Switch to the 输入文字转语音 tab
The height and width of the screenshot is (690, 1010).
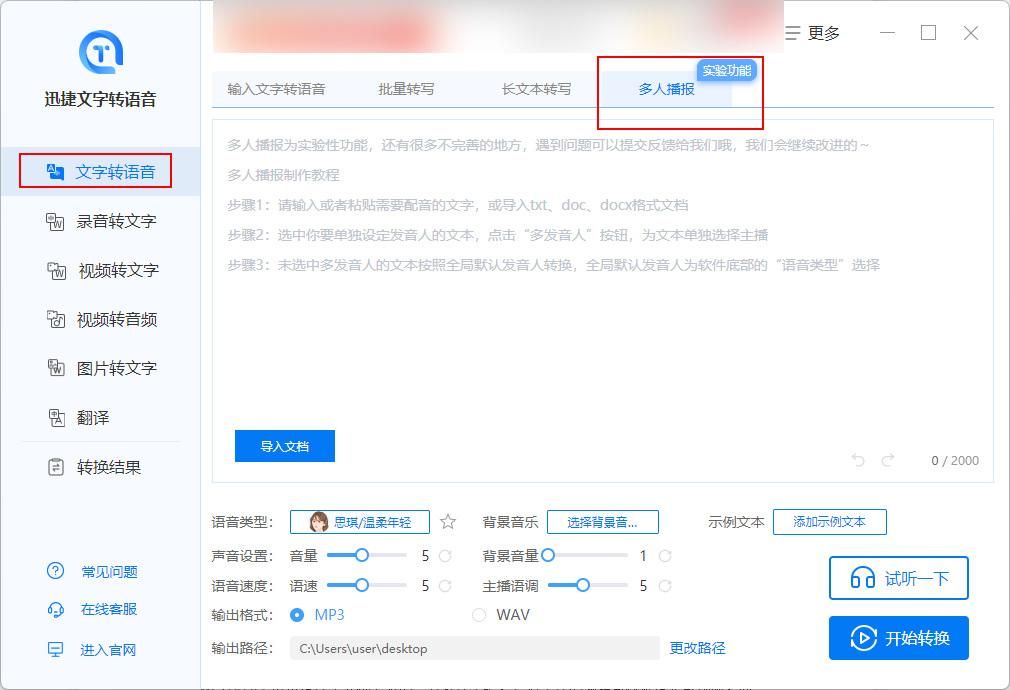pos(276,90)
